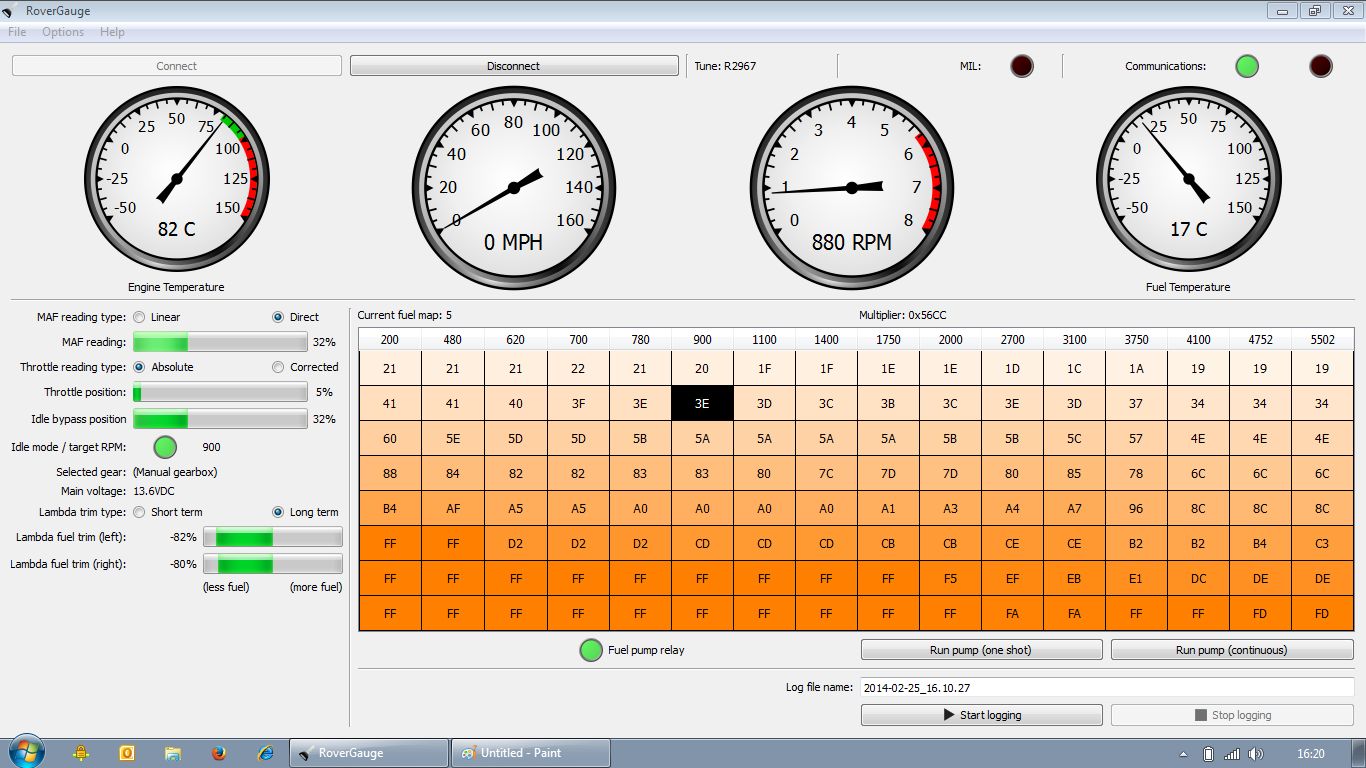Click the green Communications status light
This screenshot has height=768, width=1366.
(1246, 66)
